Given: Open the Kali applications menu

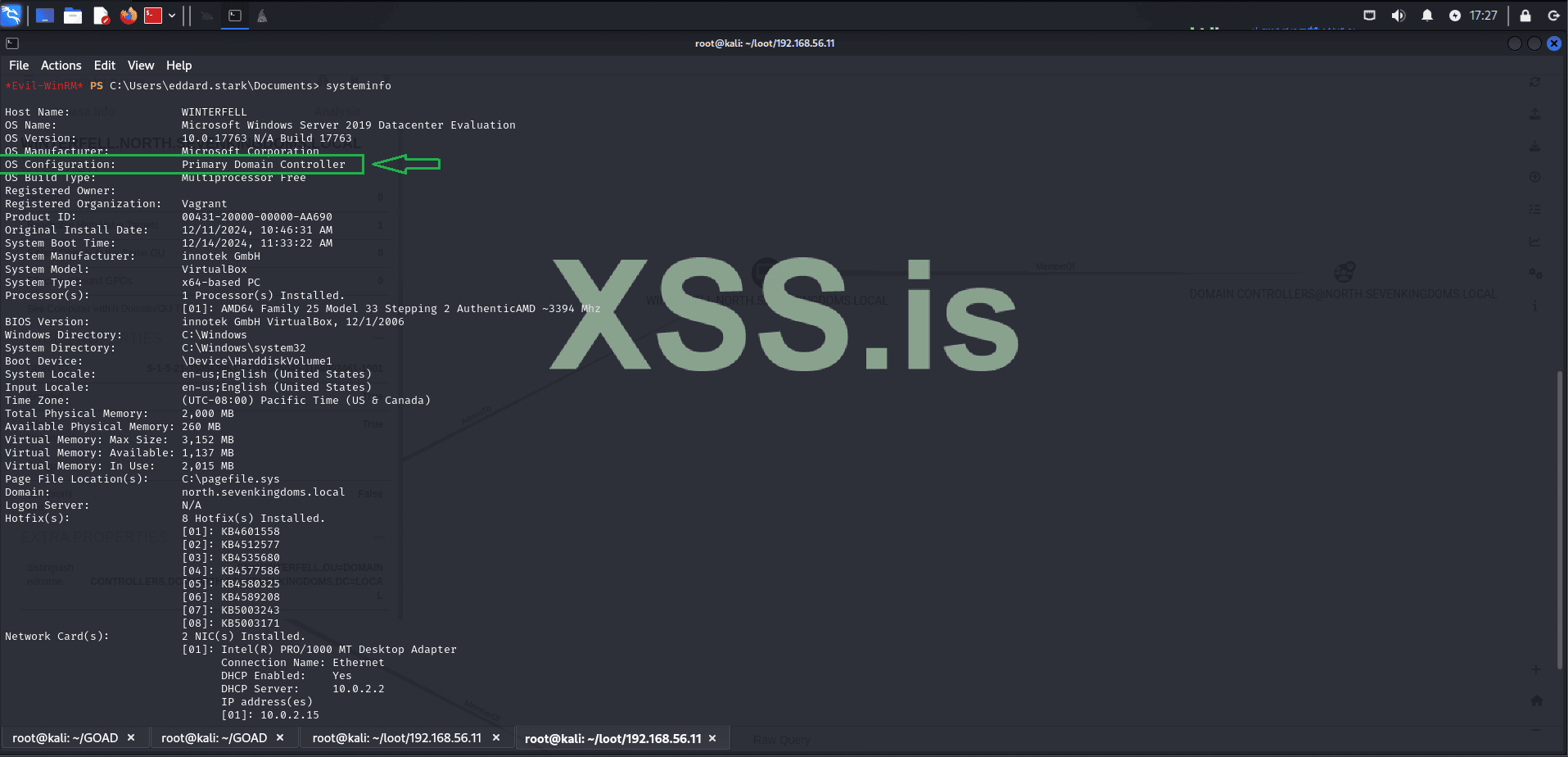Looking at the screenshot, I should tap(11, 16).
